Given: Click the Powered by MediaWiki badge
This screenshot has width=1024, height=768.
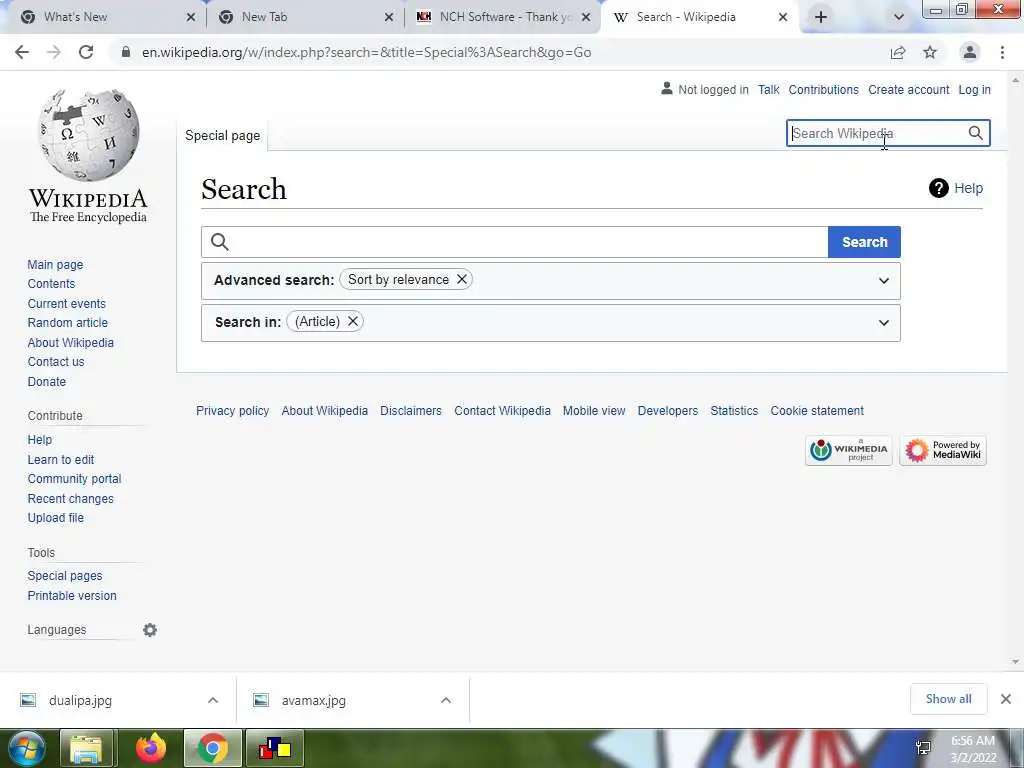Looking at the screenshot, I should point(943,451).
